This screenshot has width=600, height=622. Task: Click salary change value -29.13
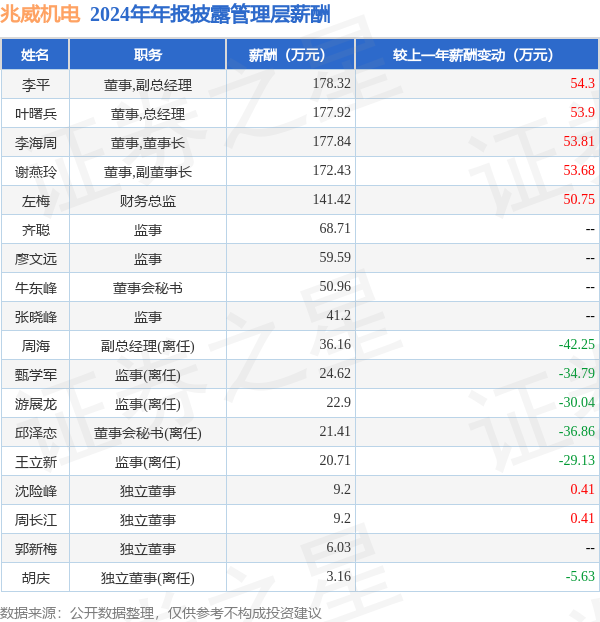(577, 460)
